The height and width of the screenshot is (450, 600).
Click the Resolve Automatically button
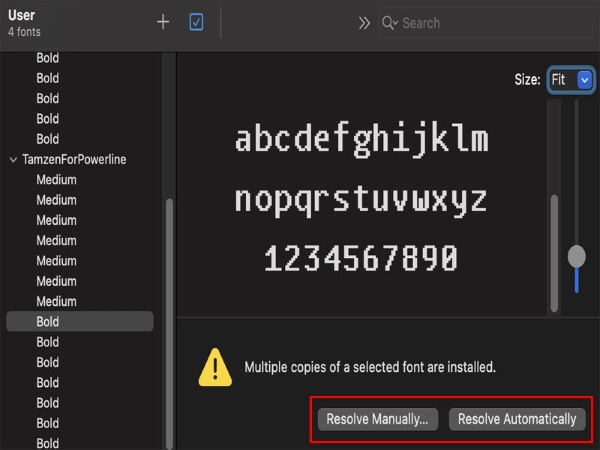click(x=517, y=420)
